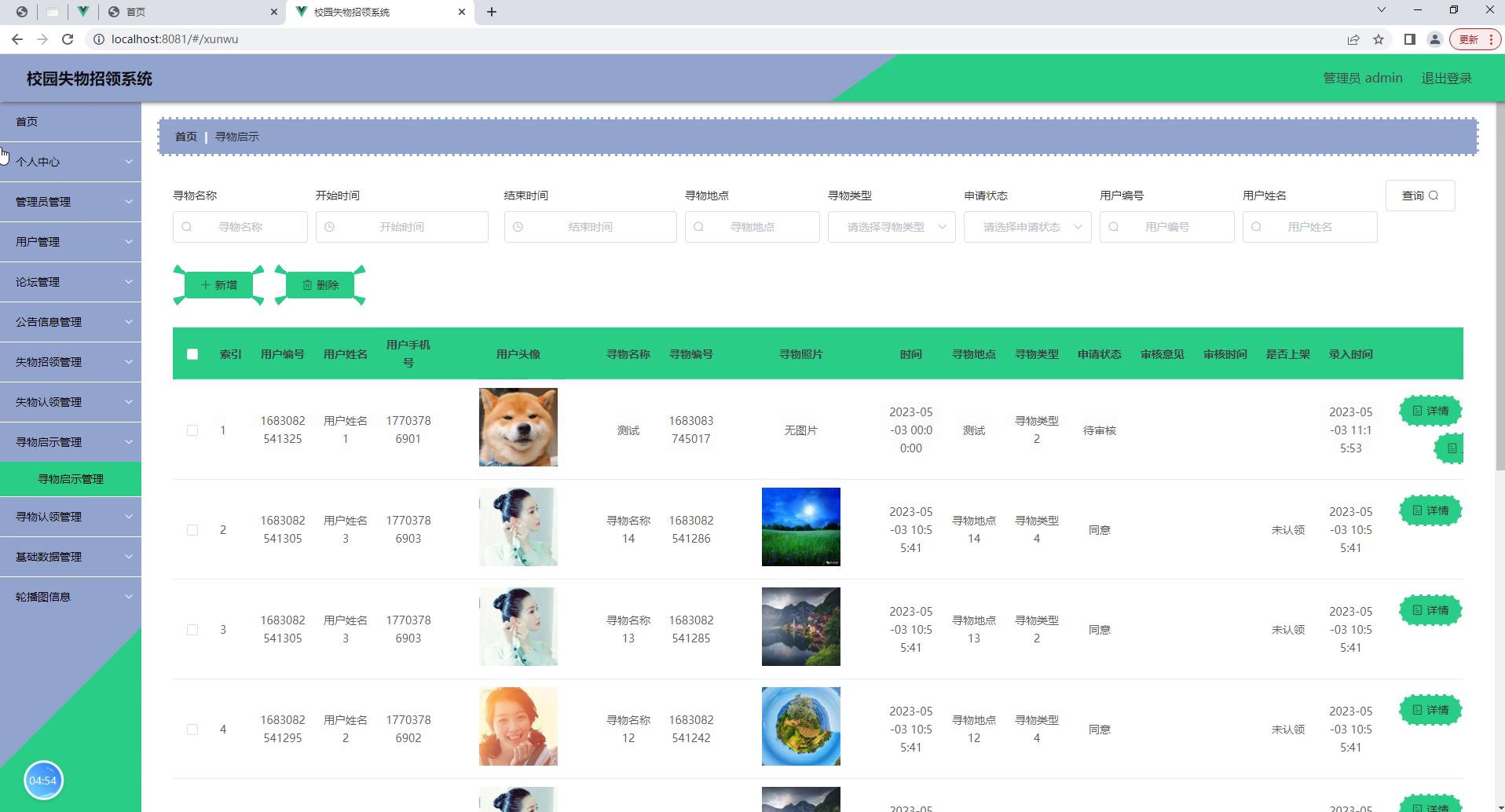
Task: Click the smiling woman avatar in row 4
Action: click(x=518, y=726)
